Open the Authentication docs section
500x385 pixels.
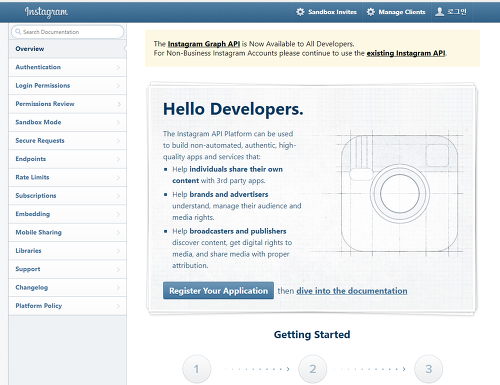[67, 67]
